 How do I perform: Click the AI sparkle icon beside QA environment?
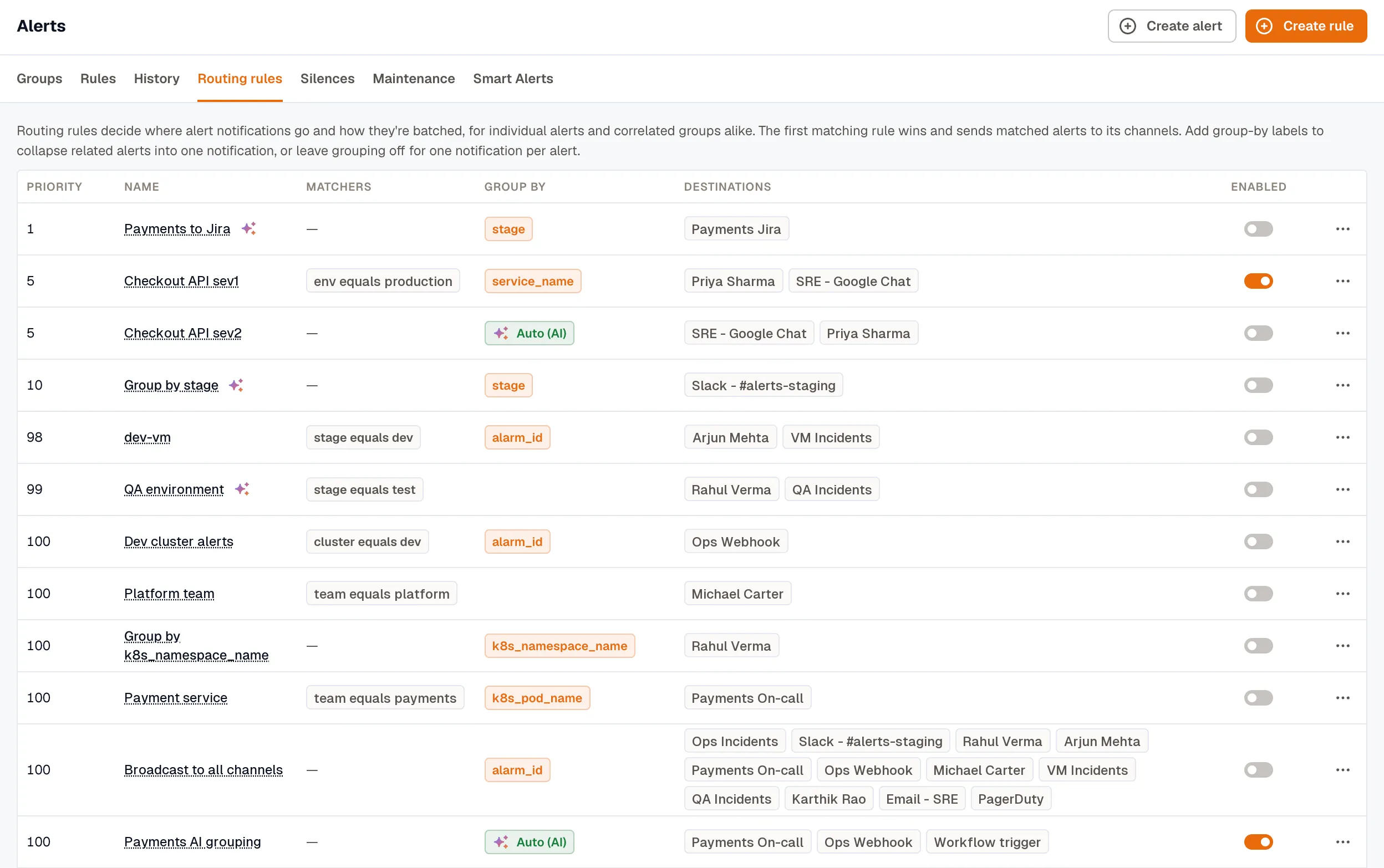point(242,489)
